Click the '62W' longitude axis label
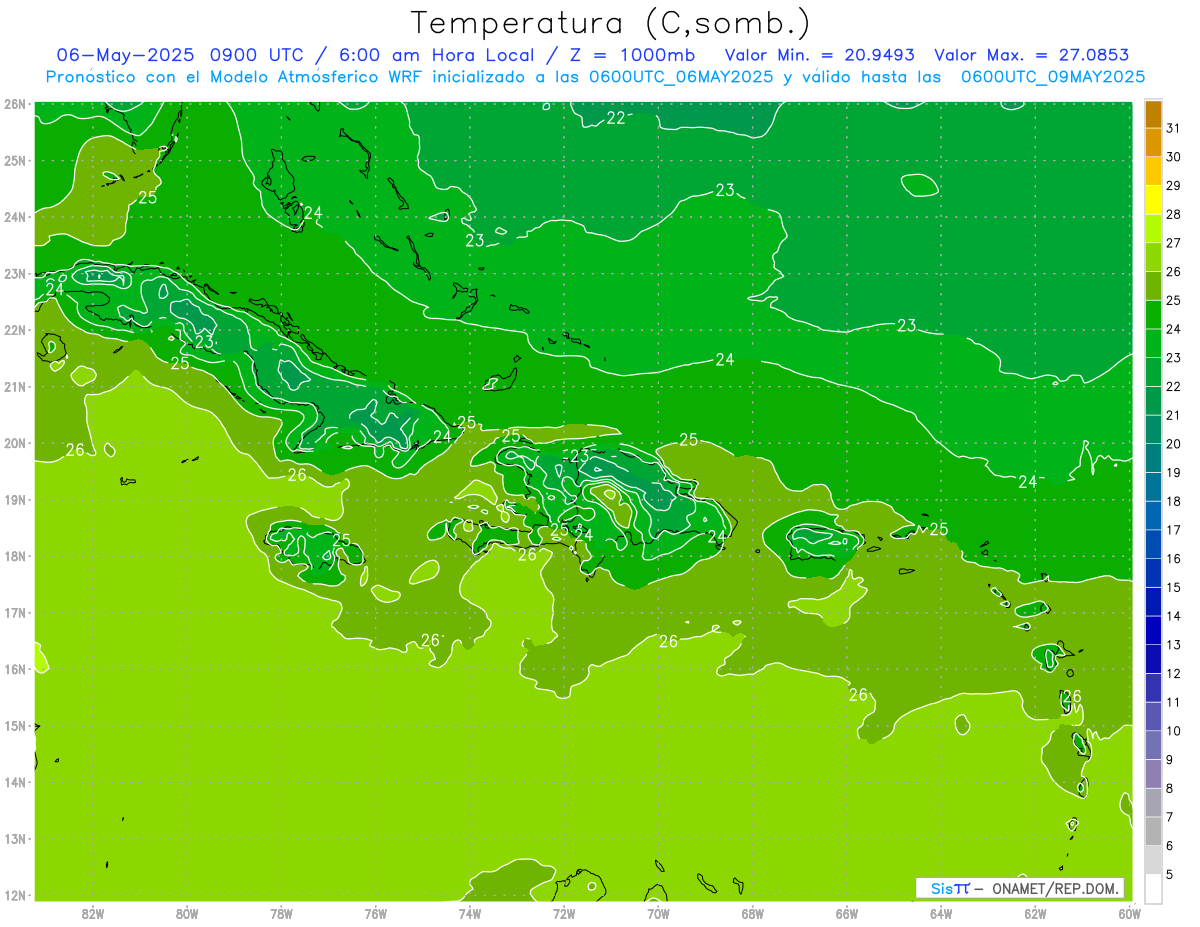1200x927 pixels. [x=1035, y=913]
